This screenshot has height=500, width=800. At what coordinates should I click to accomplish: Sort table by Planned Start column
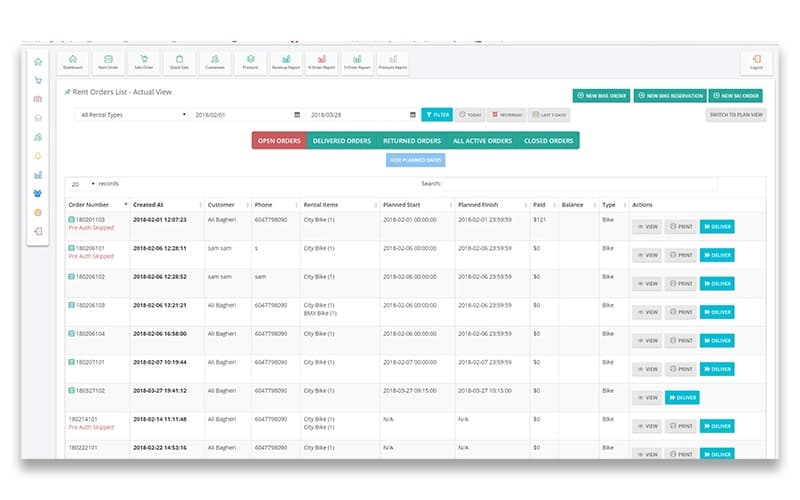click(417, 205)
